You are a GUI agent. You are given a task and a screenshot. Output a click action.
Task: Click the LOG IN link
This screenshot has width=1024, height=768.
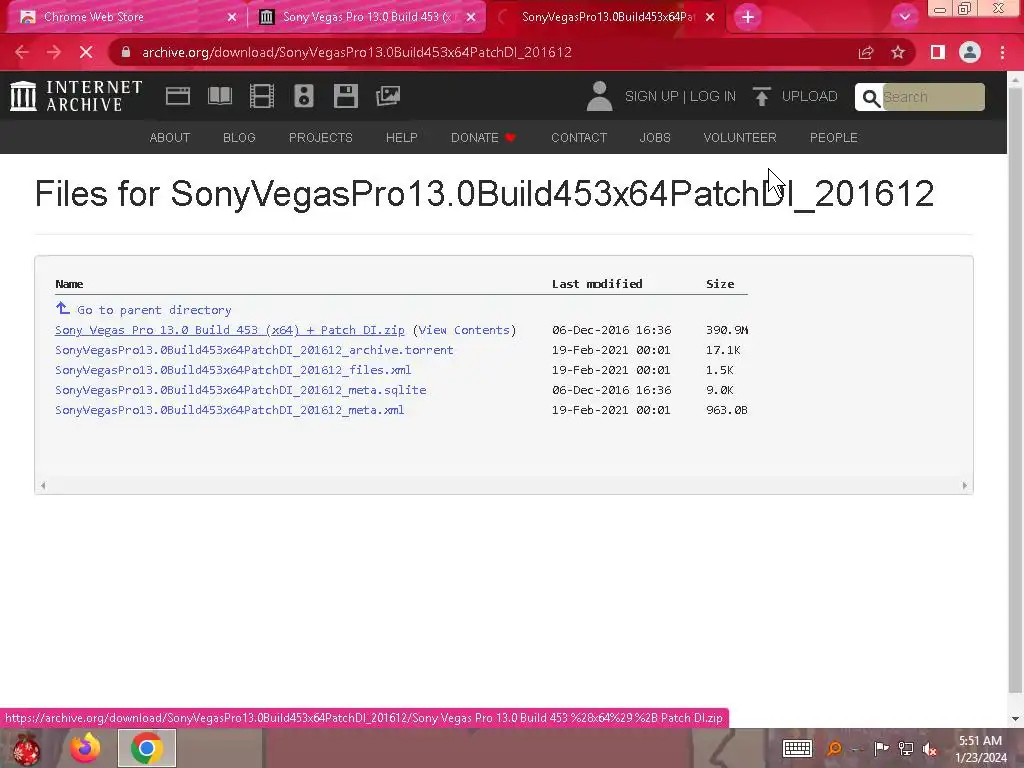pos(712,96)
